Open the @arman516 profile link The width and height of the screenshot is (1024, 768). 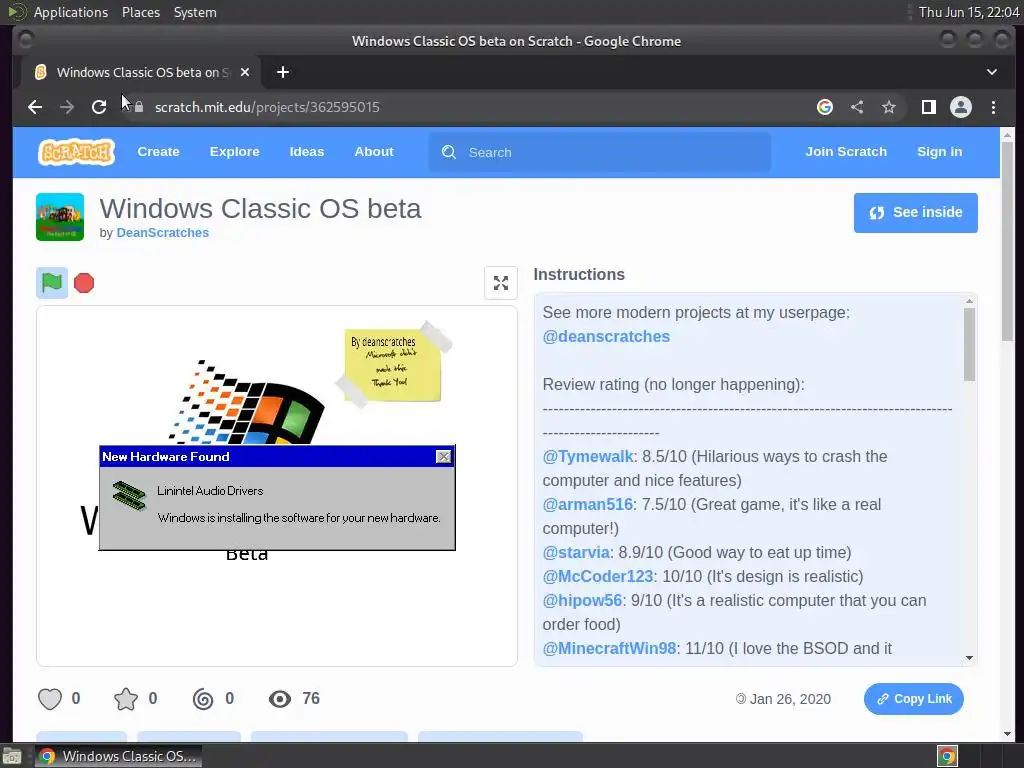587,504
